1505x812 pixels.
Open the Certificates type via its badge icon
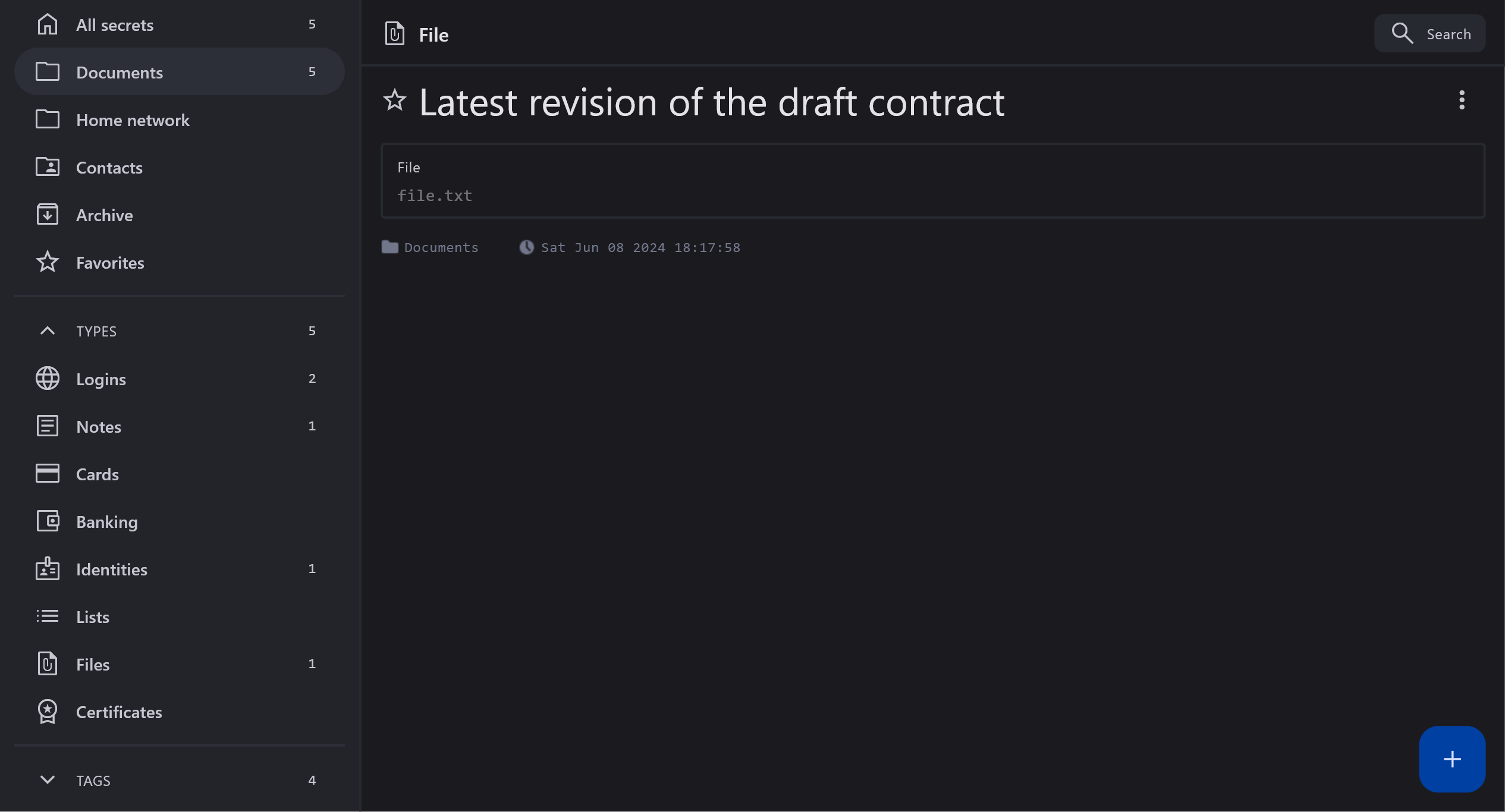[48, 712]
